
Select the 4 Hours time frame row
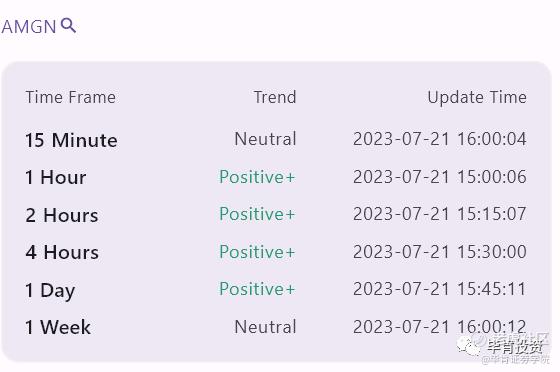pos(276,252)
